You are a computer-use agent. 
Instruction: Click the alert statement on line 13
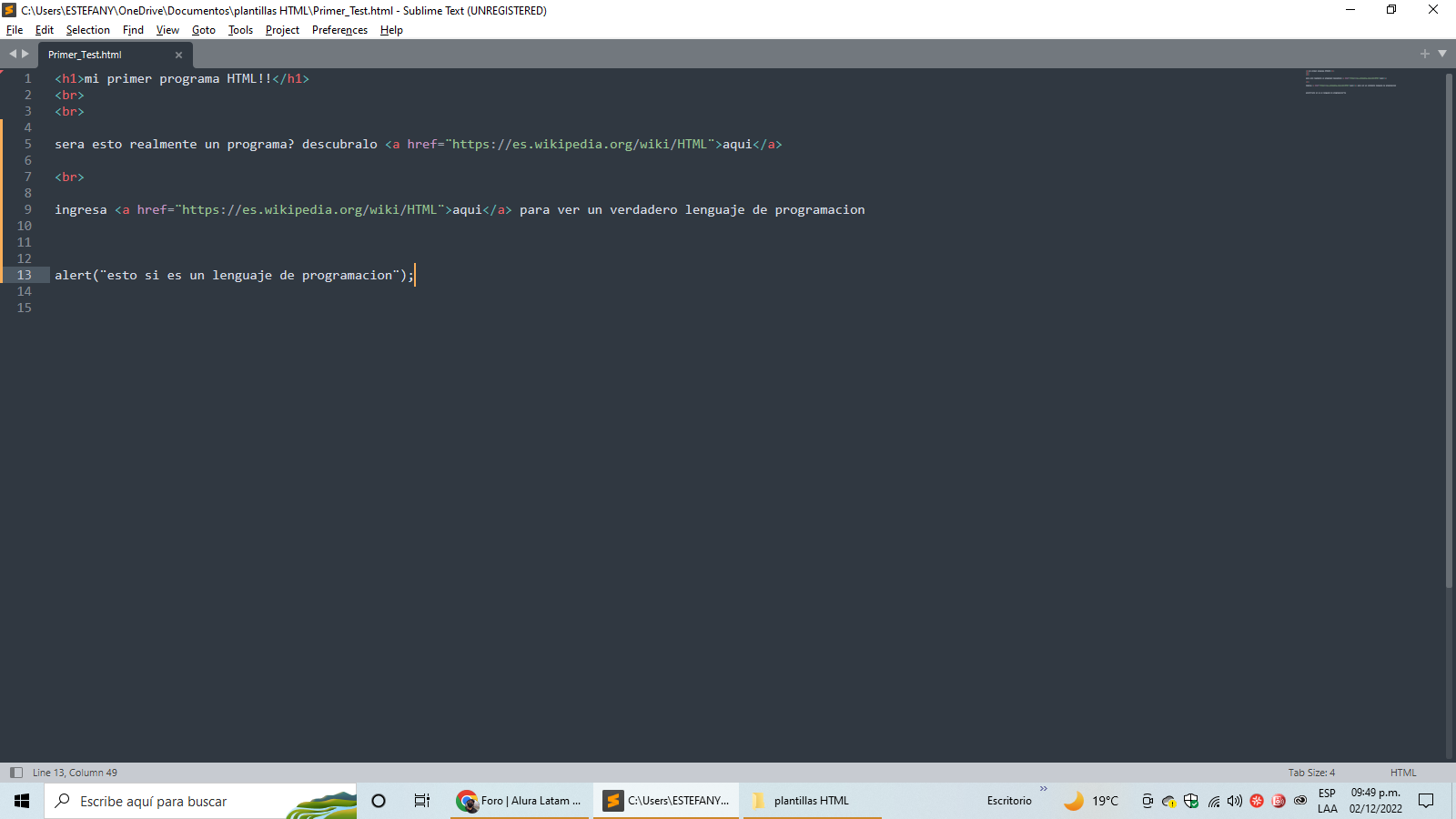click(234, 275)
